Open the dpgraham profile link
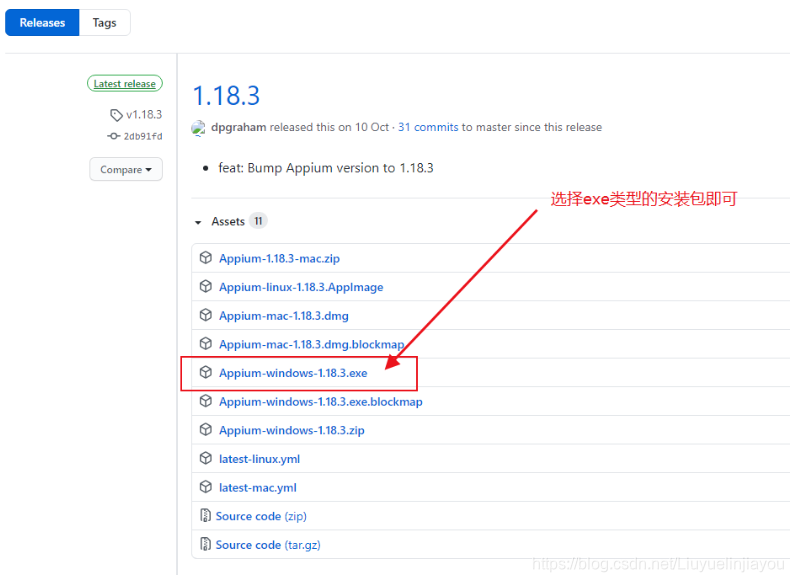Viewport: 793px width, 582px height. (238, 127)
